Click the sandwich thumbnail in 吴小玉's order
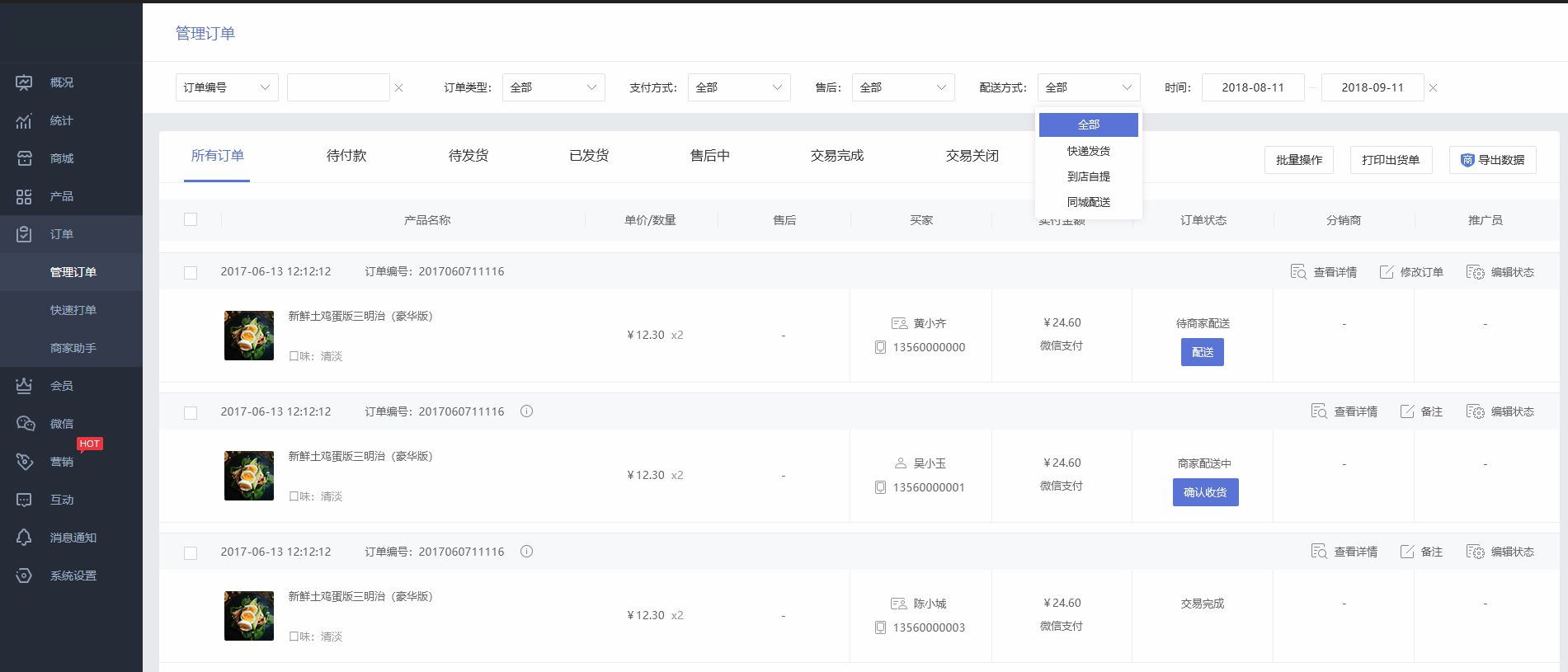The width and height of the screenshot is (1568, 672). pos(249,476)
